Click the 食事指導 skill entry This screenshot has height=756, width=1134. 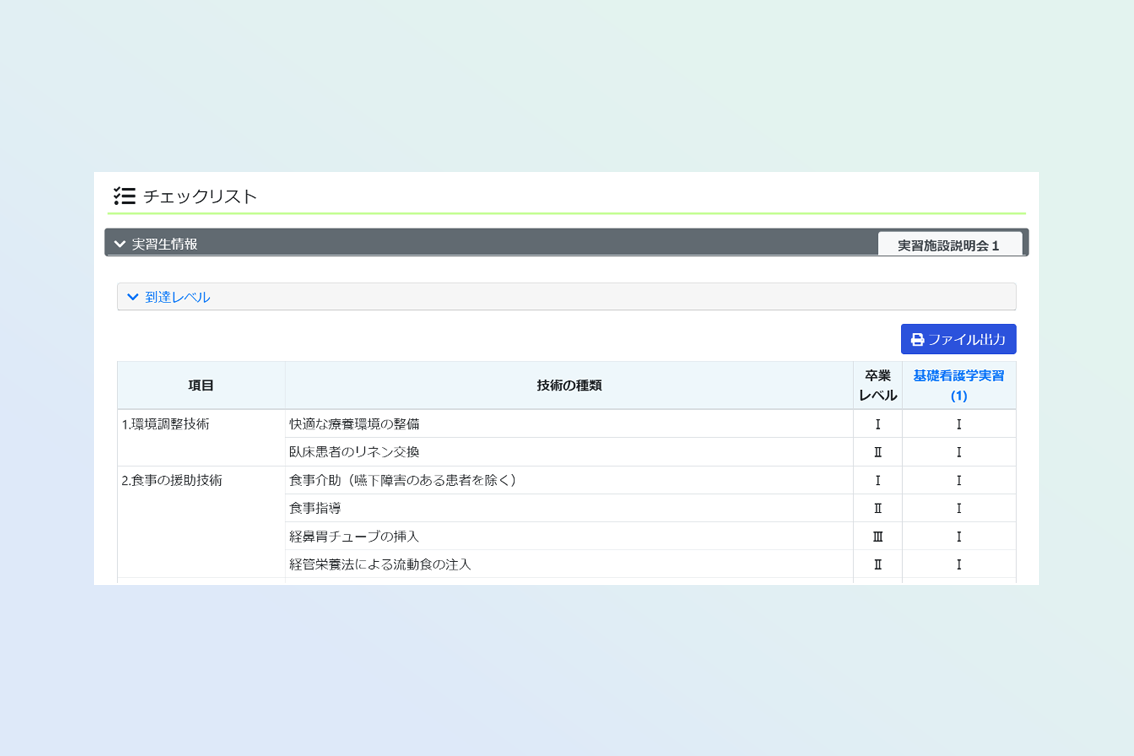tap(315, 508)
